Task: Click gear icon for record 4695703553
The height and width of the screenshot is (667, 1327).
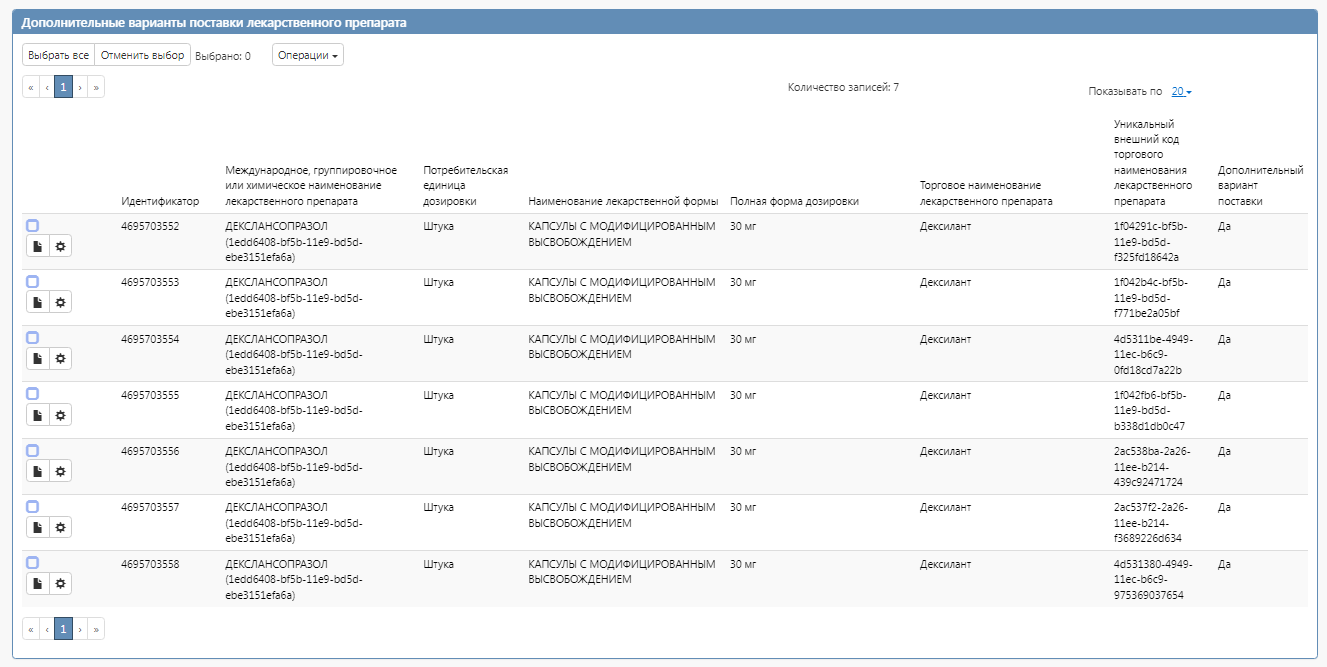Action: pyautogui.click(x=60, y=302)
